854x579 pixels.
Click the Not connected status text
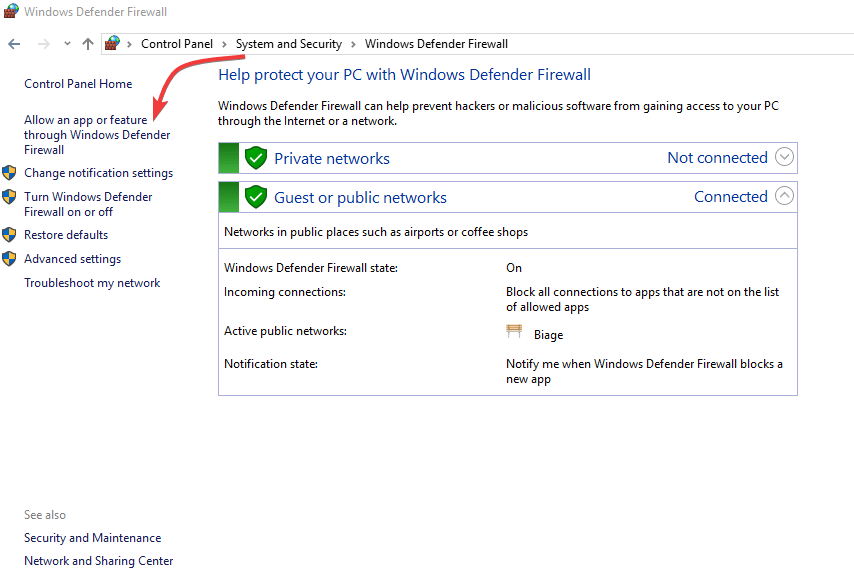[x=717, y=158]
